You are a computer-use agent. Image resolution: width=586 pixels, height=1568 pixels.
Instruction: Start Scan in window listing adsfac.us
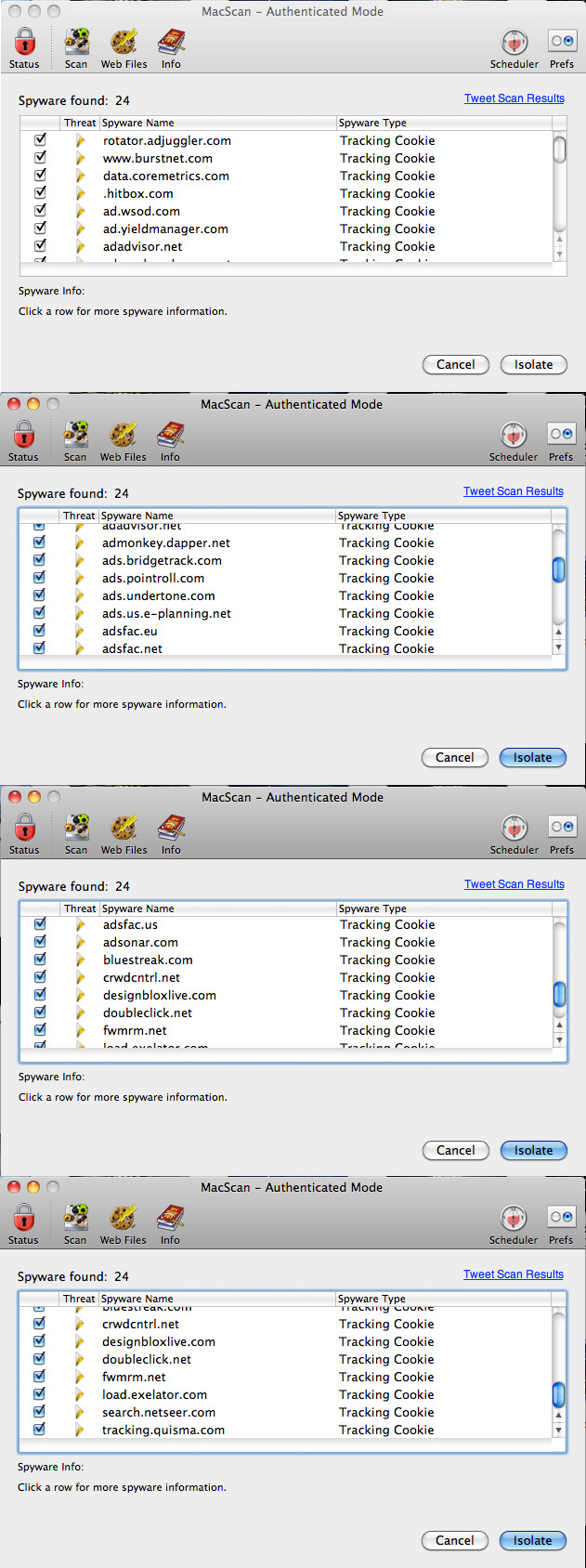click(x=76, y=834)
